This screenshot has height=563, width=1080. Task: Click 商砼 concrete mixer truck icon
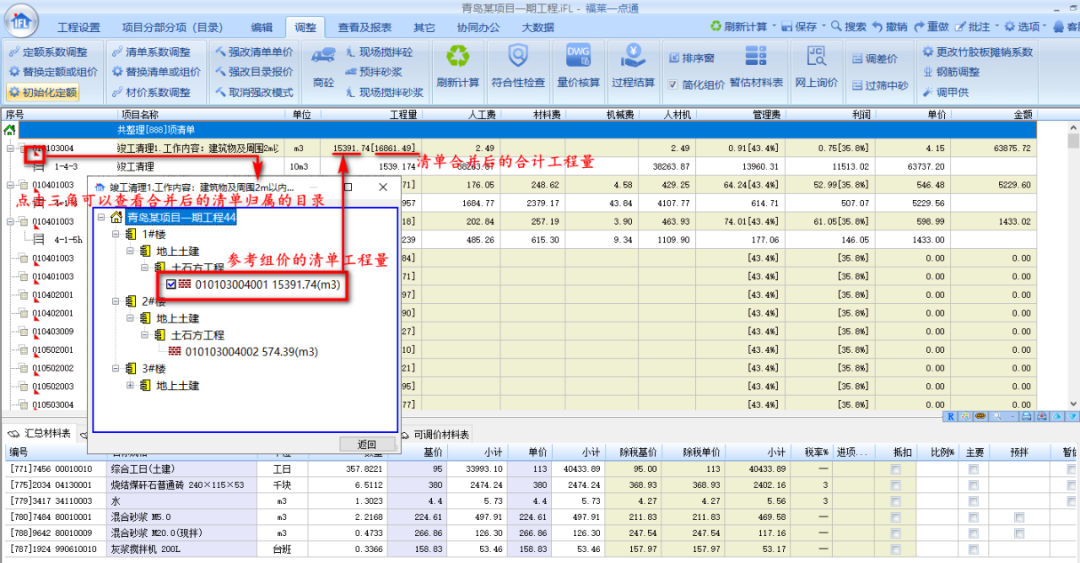coord(323,56)
